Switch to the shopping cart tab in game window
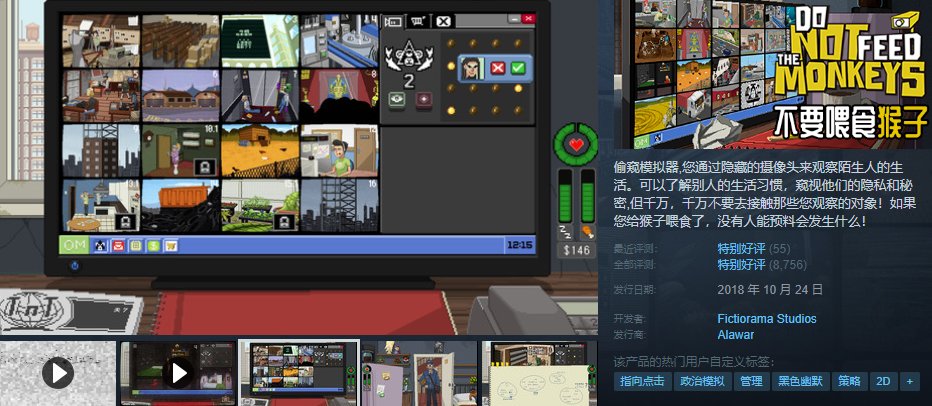Screen dimensions: 932x406 (418, 22)
